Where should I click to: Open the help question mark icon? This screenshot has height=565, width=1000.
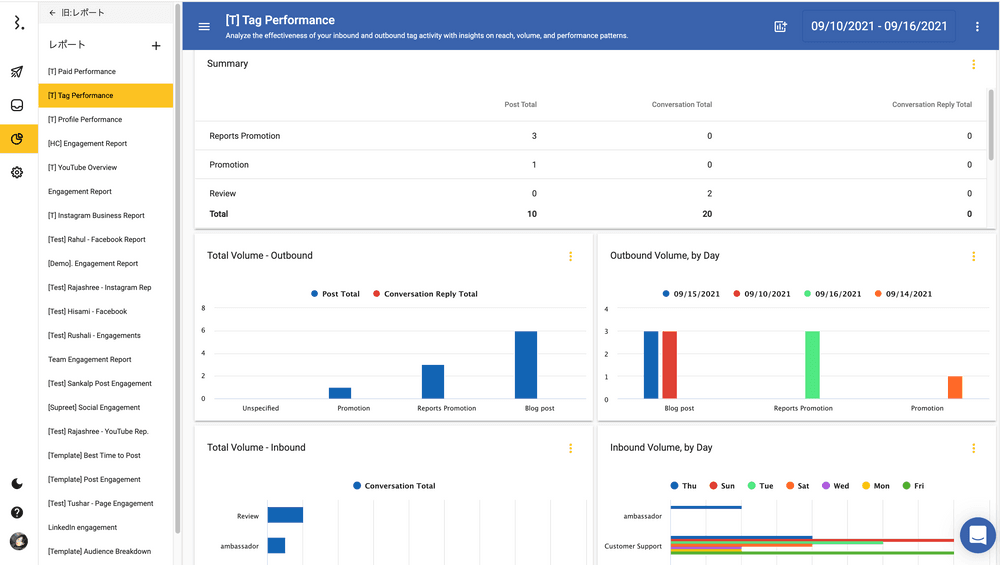click(x=17, y=513)
